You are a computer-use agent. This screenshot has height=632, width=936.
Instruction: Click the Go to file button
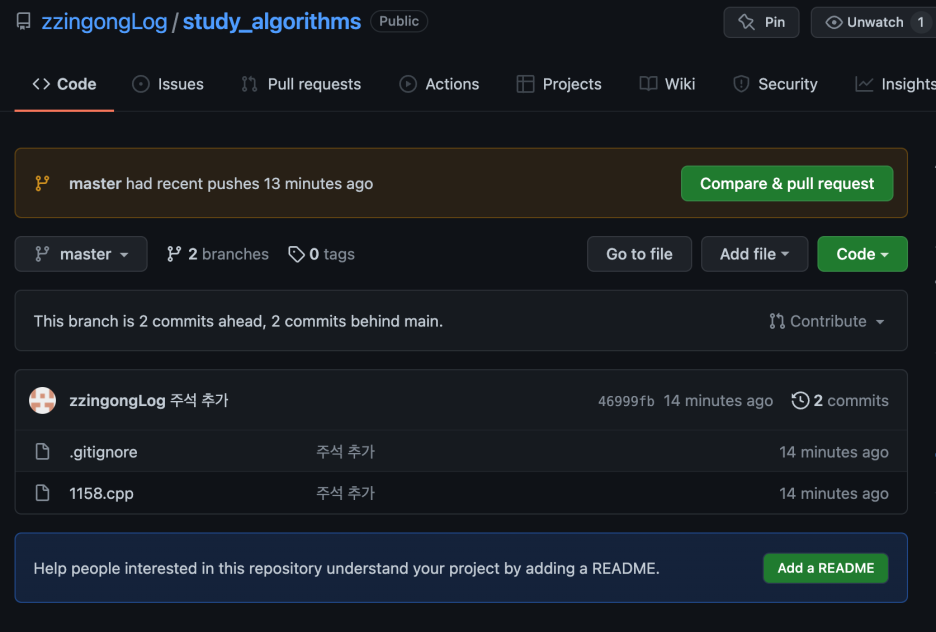point(639,254)
